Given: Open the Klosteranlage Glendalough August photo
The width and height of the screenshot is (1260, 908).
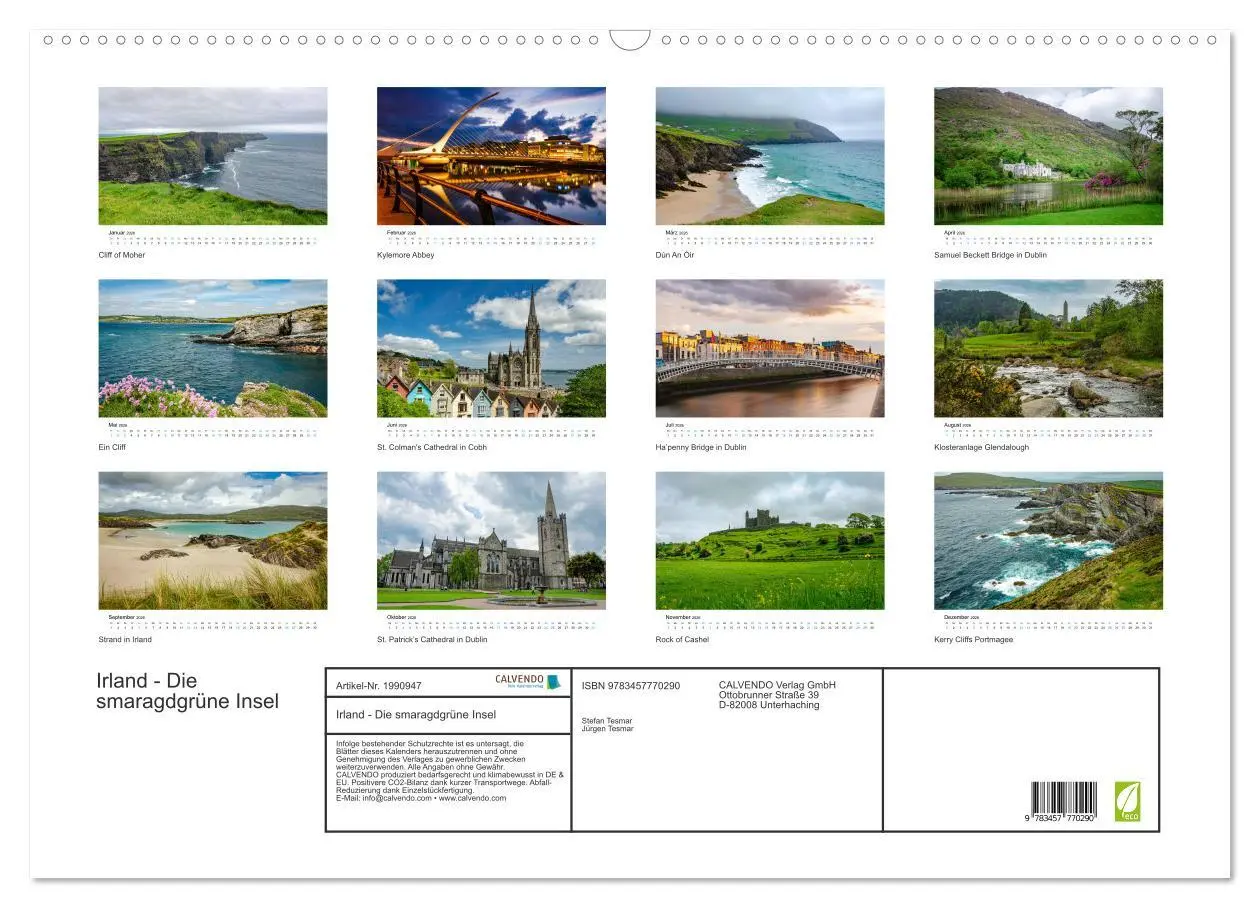Looking at the screenshot, I should click(1047, 347).
